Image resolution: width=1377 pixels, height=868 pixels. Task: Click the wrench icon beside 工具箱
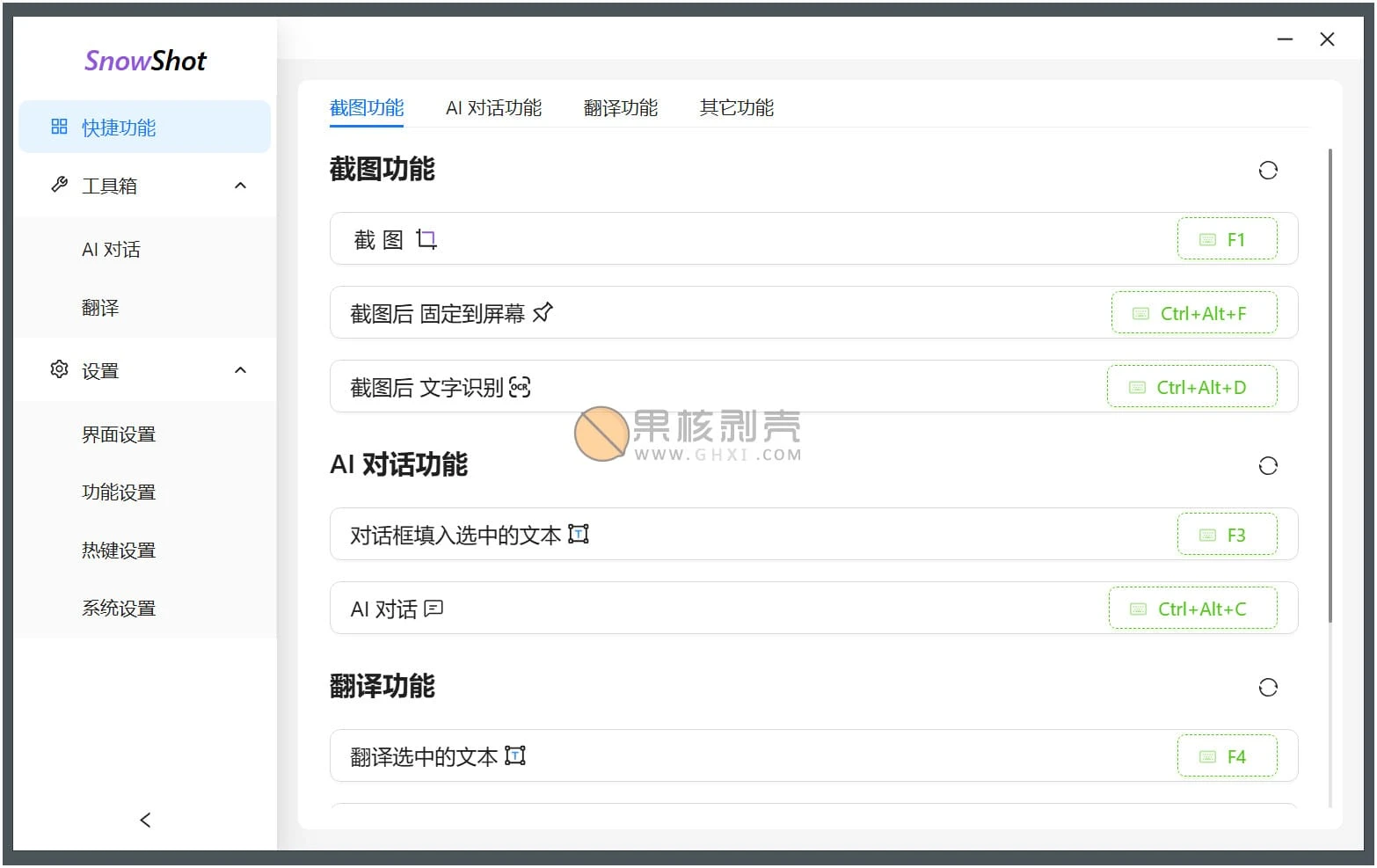point(58,185)
